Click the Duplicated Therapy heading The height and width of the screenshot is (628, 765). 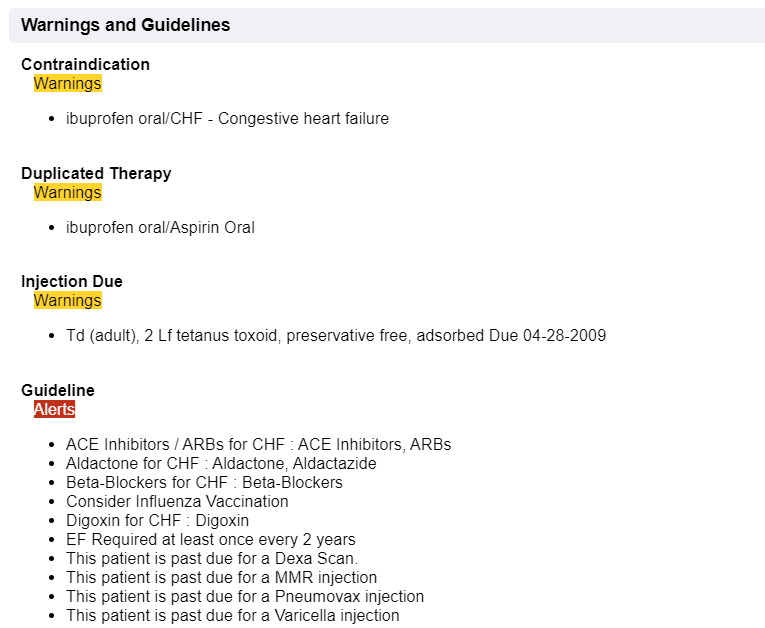coord(96,173)
